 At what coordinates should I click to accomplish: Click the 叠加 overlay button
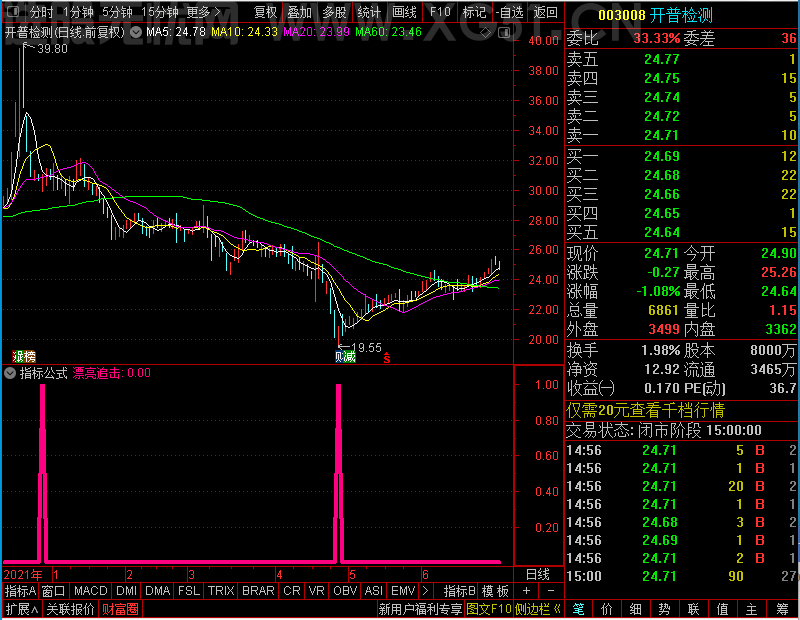click(x=299, y=12)
